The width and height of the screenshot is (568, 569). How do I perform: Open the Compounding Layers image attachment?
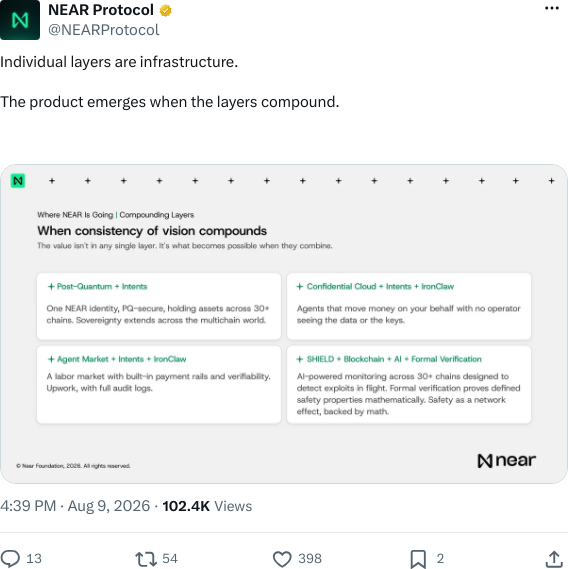(284, 324)
